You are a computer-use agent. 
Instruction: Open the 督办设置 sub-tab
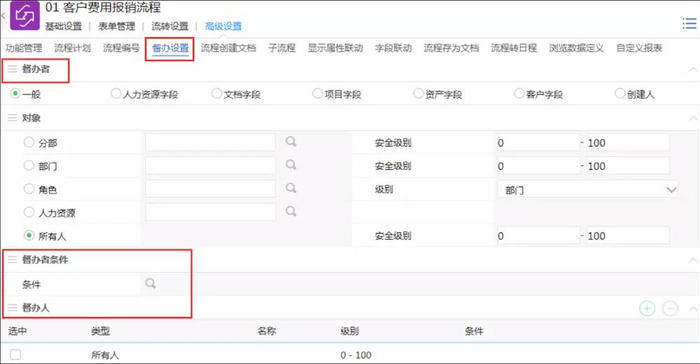[x=170, y=48]
